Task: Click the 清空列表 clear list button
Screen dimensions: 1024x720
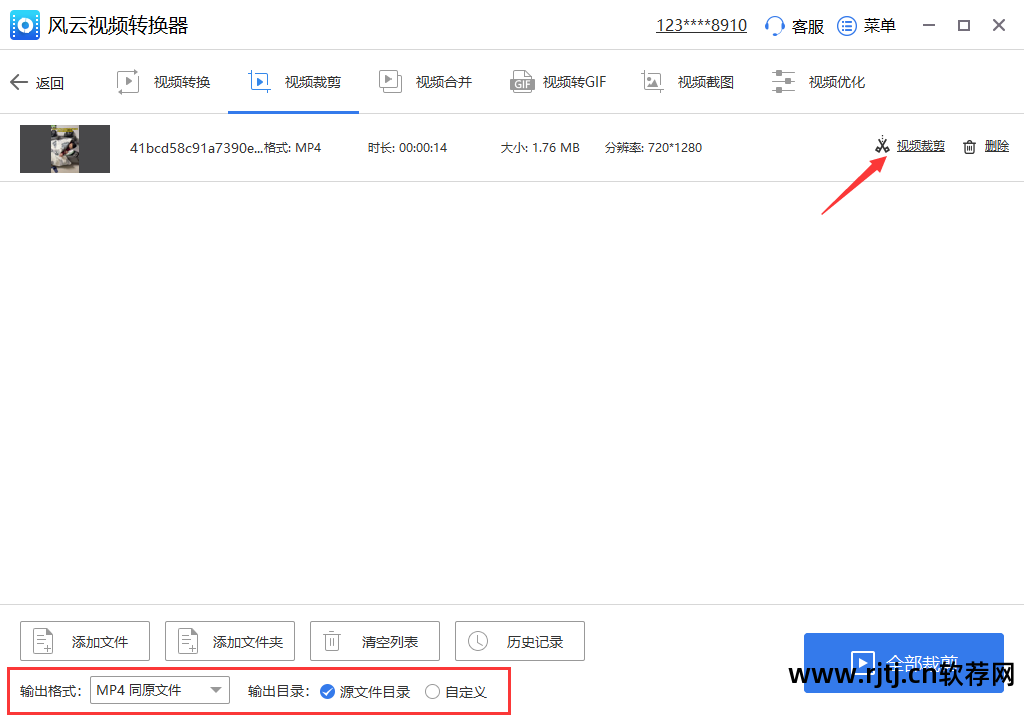Action: tap(375, 640)
